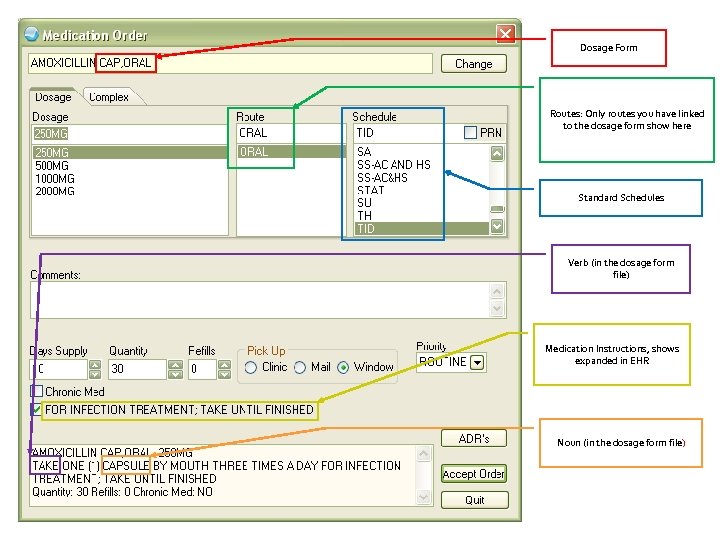Click the schedule list scrollbar thumb
The width and height of the screenshot is (720, 540).
(x=497, y=210)
